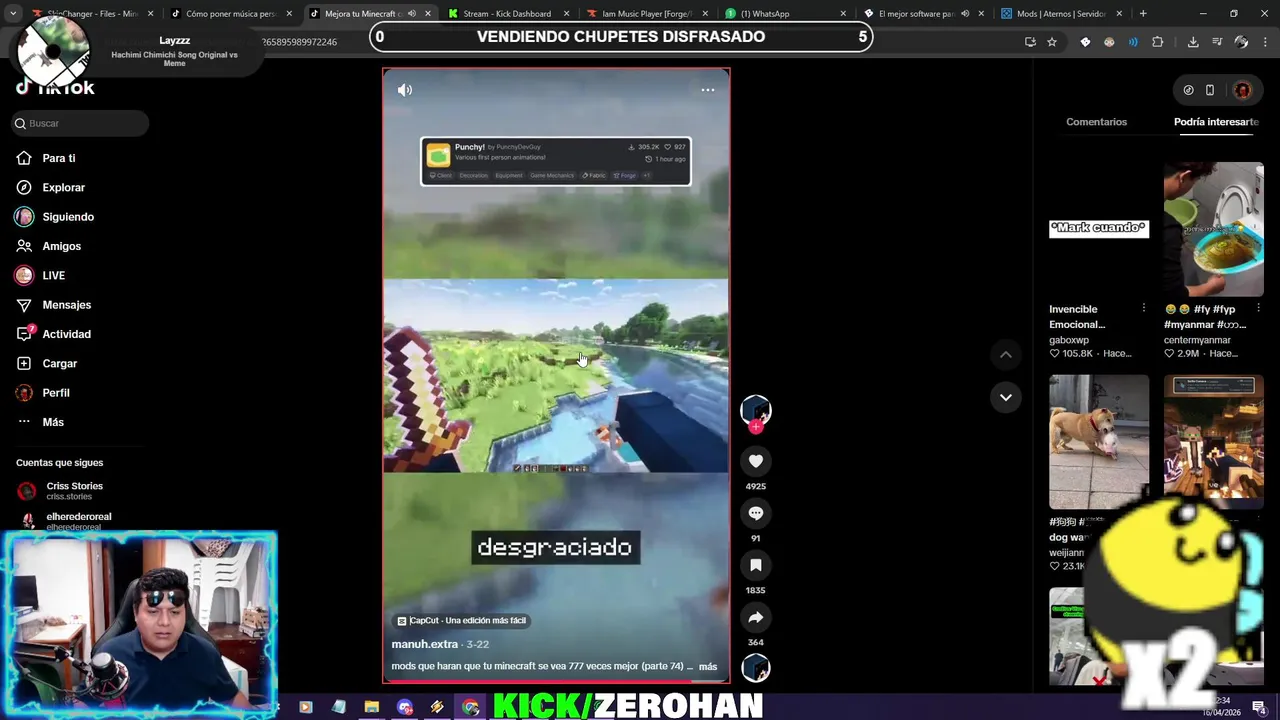Screen dimensions: 1280x720
Task: Open options for the #myanmar card
Action: [x=1258, y=308]
